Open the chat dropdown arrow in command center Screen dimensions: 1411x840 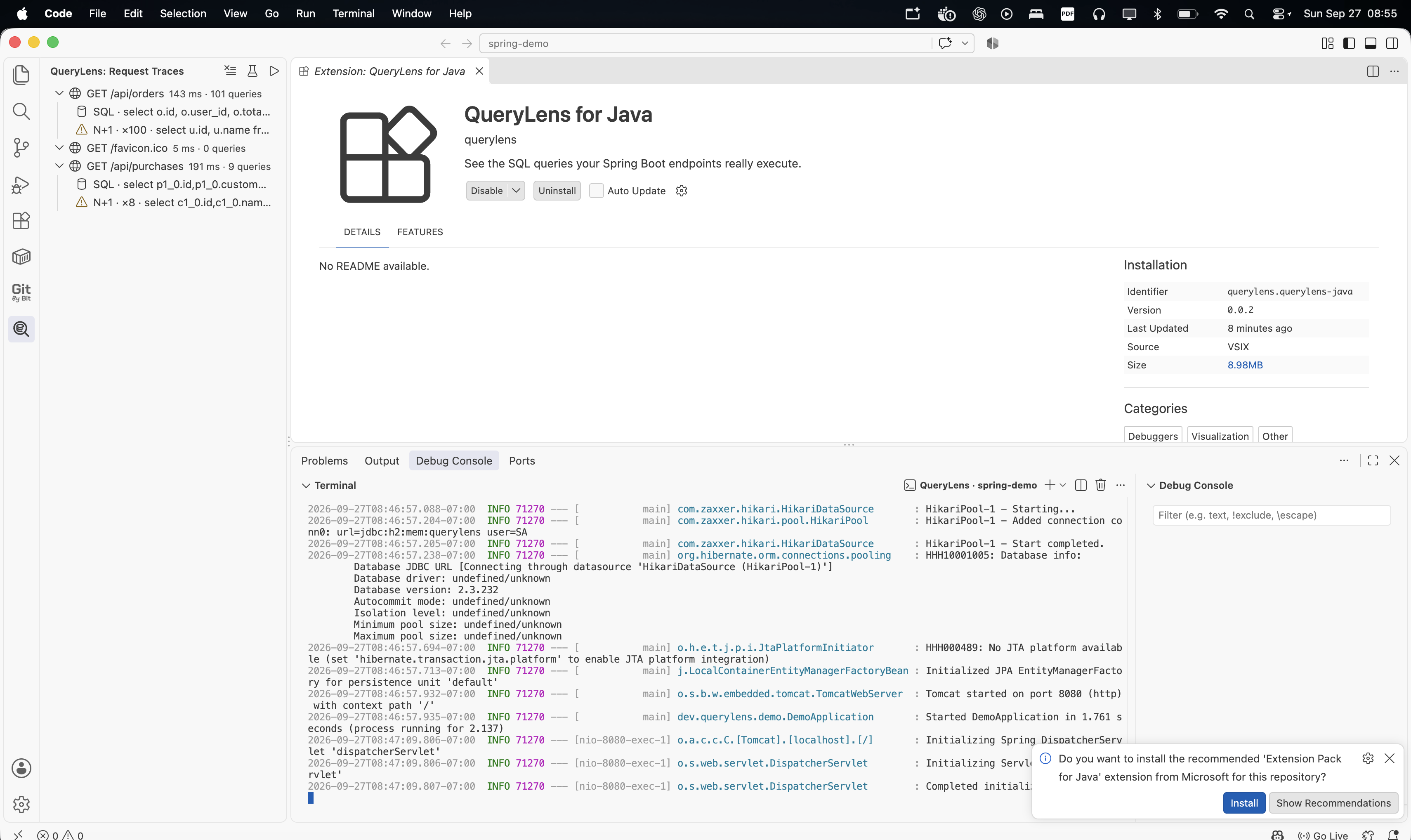click(x=965, y=44)
